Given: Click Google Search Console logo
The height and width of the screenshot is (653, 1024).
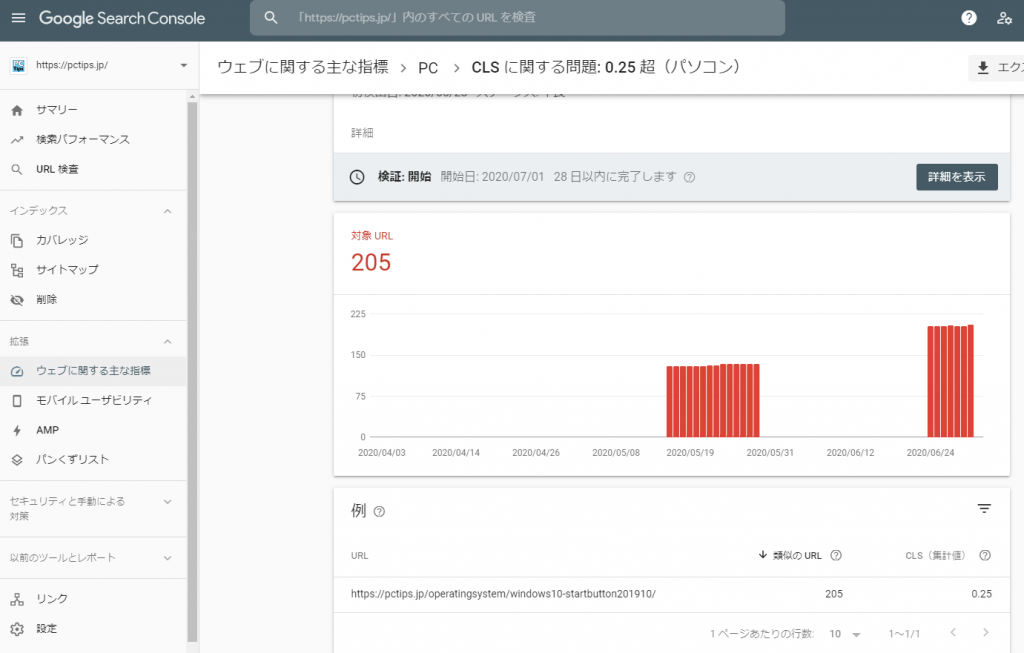Looking at the screenshot, I should click(122, 18).
